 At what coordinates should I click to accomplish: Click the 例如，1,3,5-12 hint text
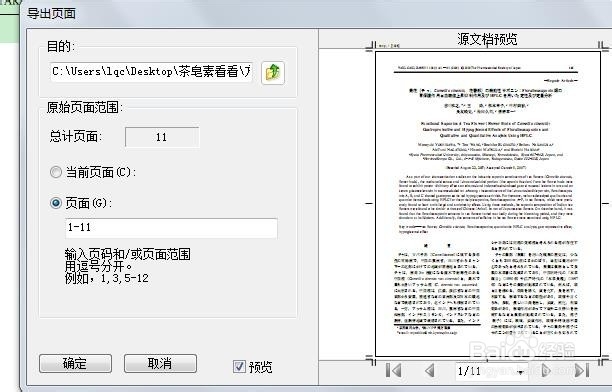pyautogui.click(x=107, y=278)
